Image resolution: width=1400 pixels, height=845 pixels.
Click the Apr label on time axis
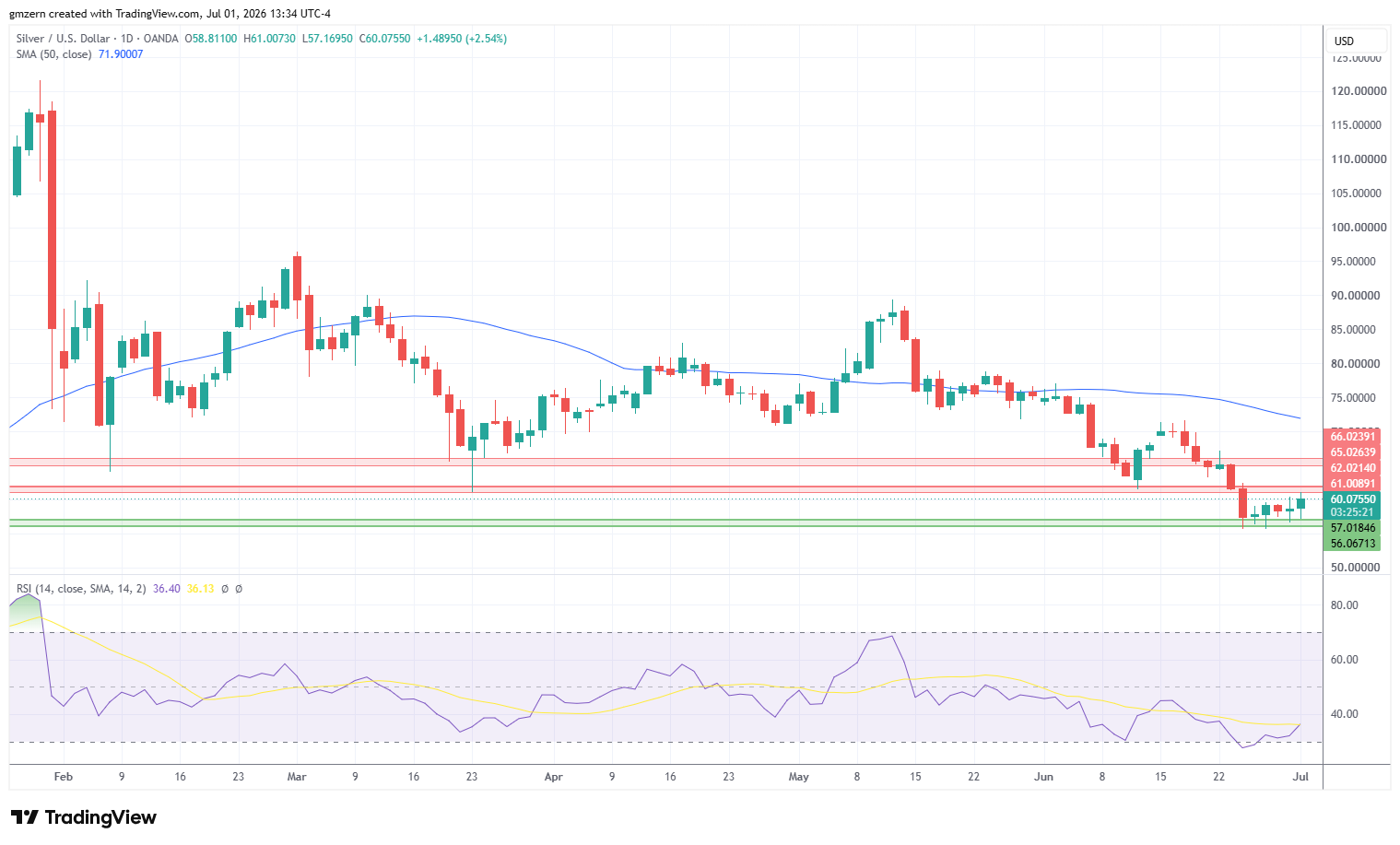553,777
